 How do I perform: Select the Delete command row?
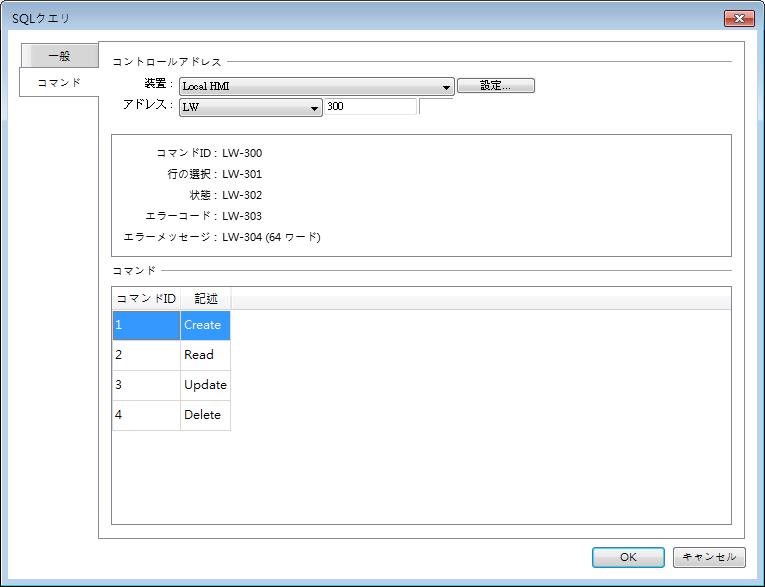[x=203, y=415]
